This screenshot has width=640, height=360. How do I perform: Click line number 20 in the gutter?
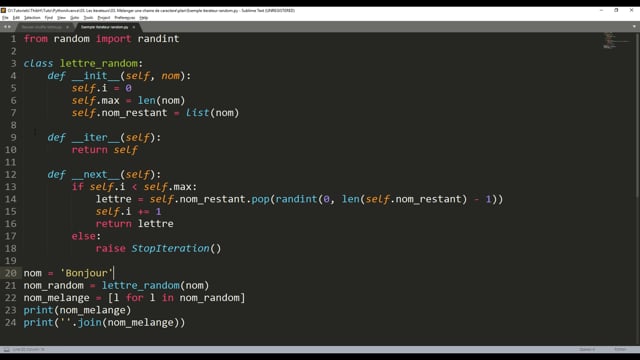coord(11,273)
